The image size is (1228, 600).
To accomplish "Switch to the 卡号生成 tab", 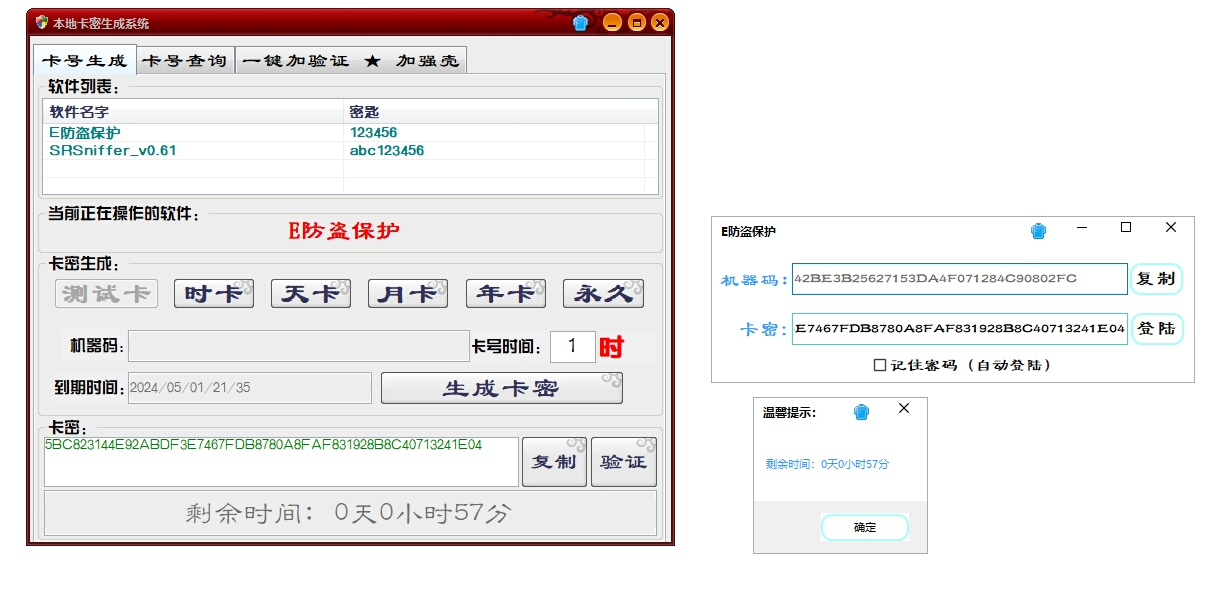I will pyautogui.click(x=84, y=60).
